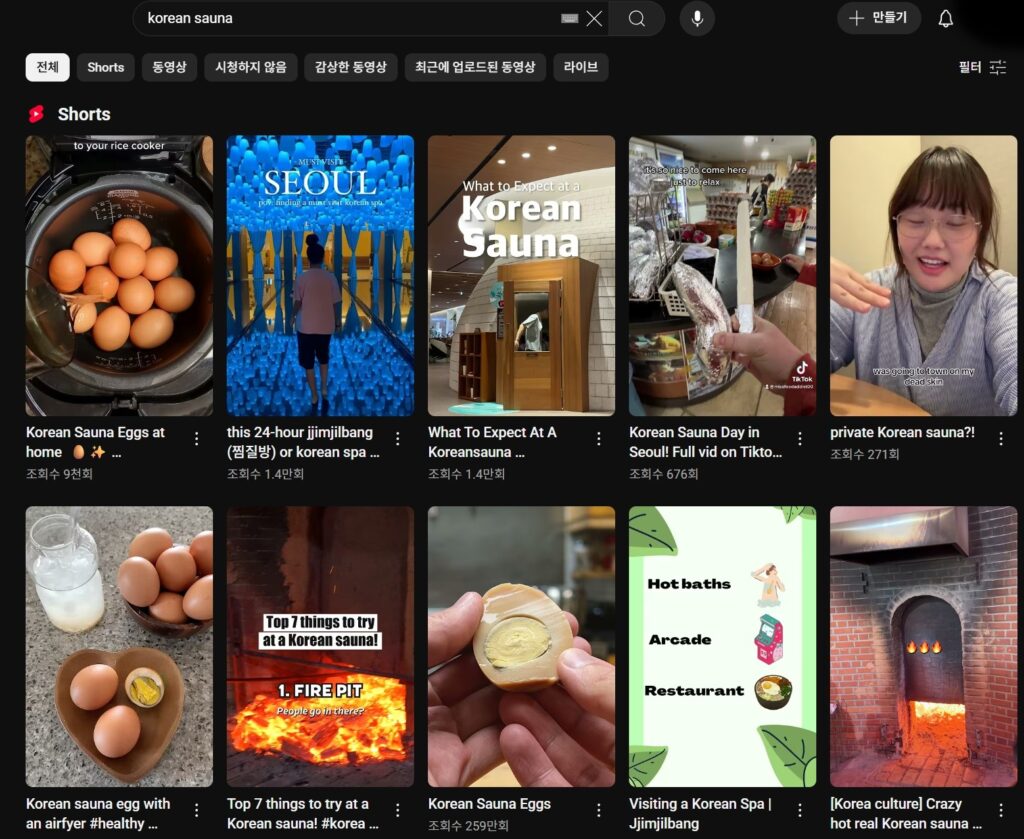
Task: Select the Shorts filter chip
Action: point(105,67)
